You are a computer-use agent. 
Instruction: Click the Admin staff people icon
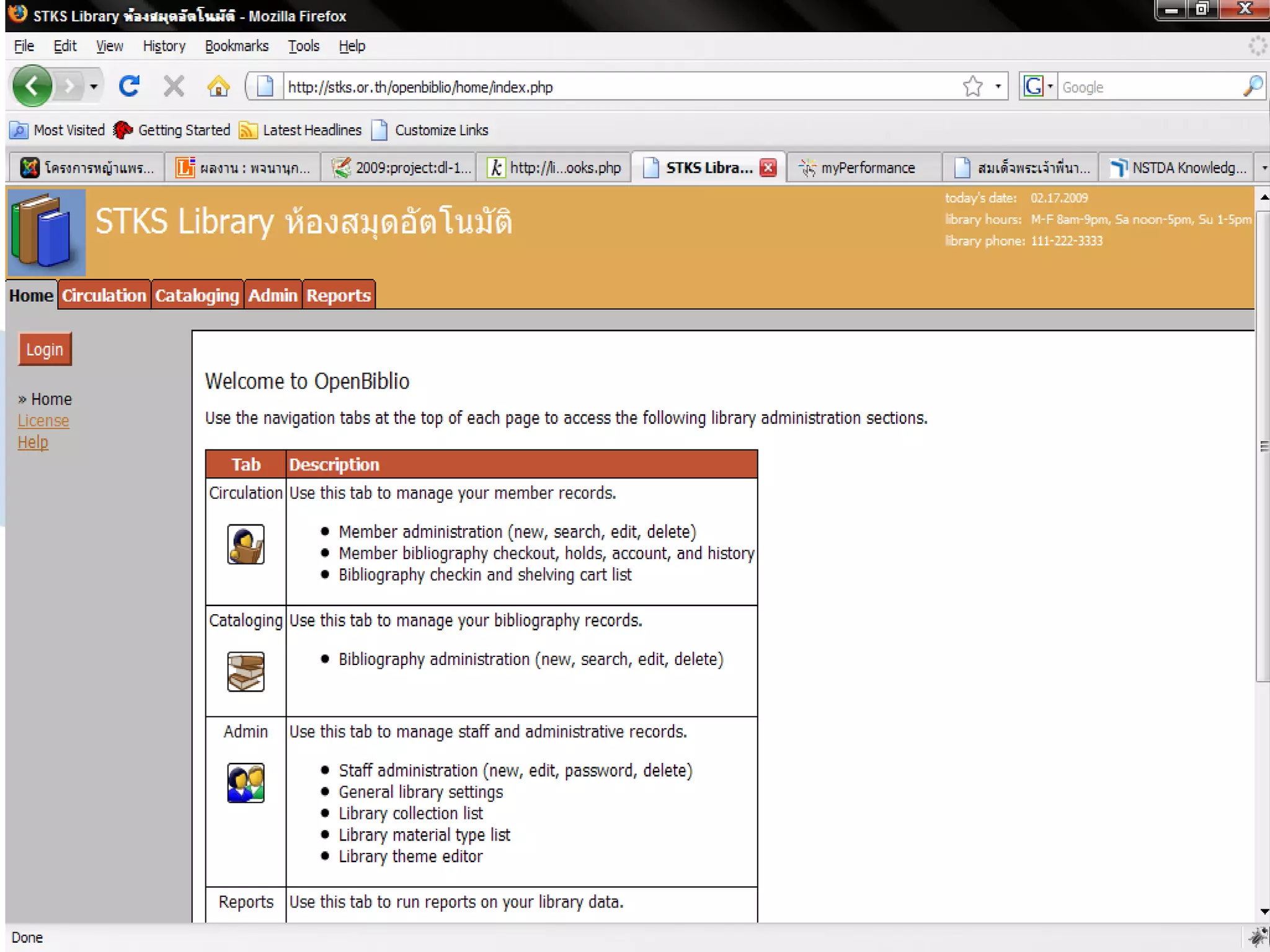click(246, 783)
